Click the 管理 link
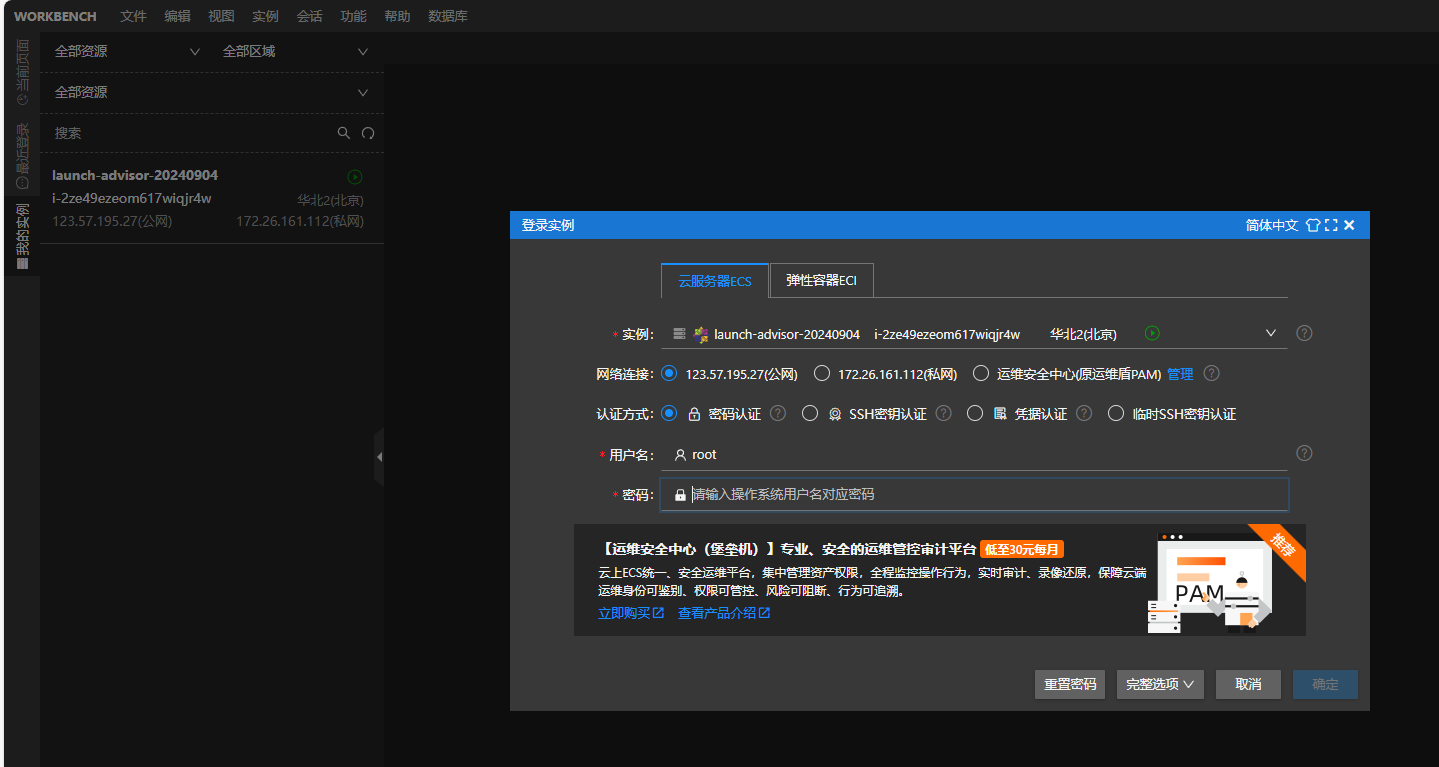 click(x=1180, y=374)
